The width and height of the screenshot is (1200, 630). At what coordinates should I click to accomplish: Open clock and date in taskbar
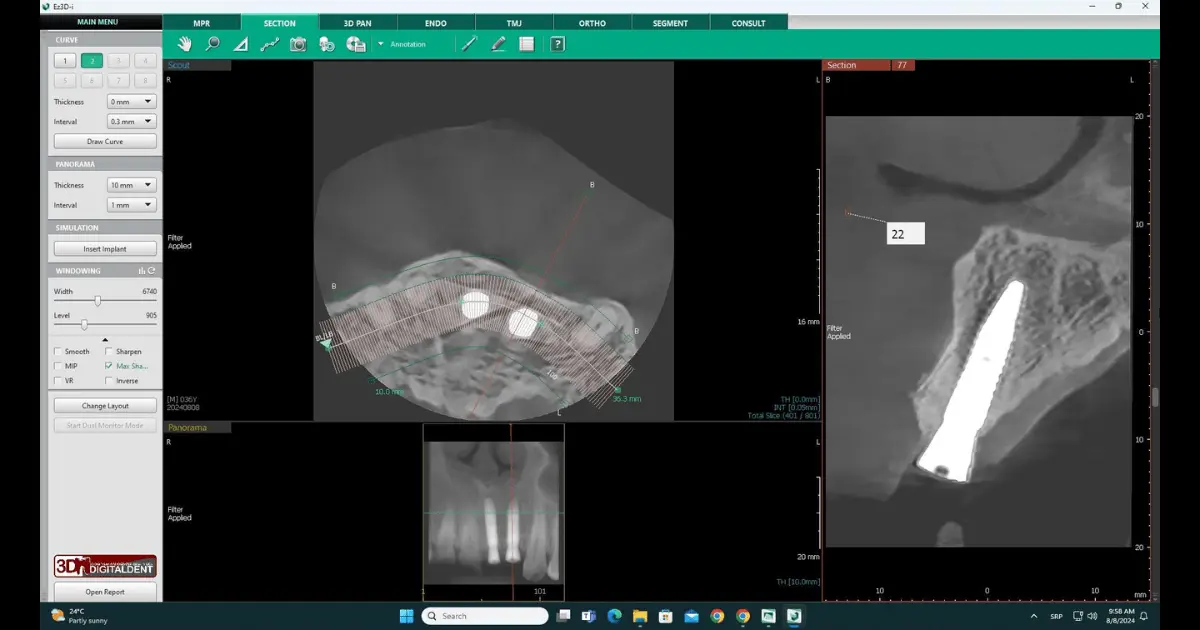click(x=1120, y=616)
